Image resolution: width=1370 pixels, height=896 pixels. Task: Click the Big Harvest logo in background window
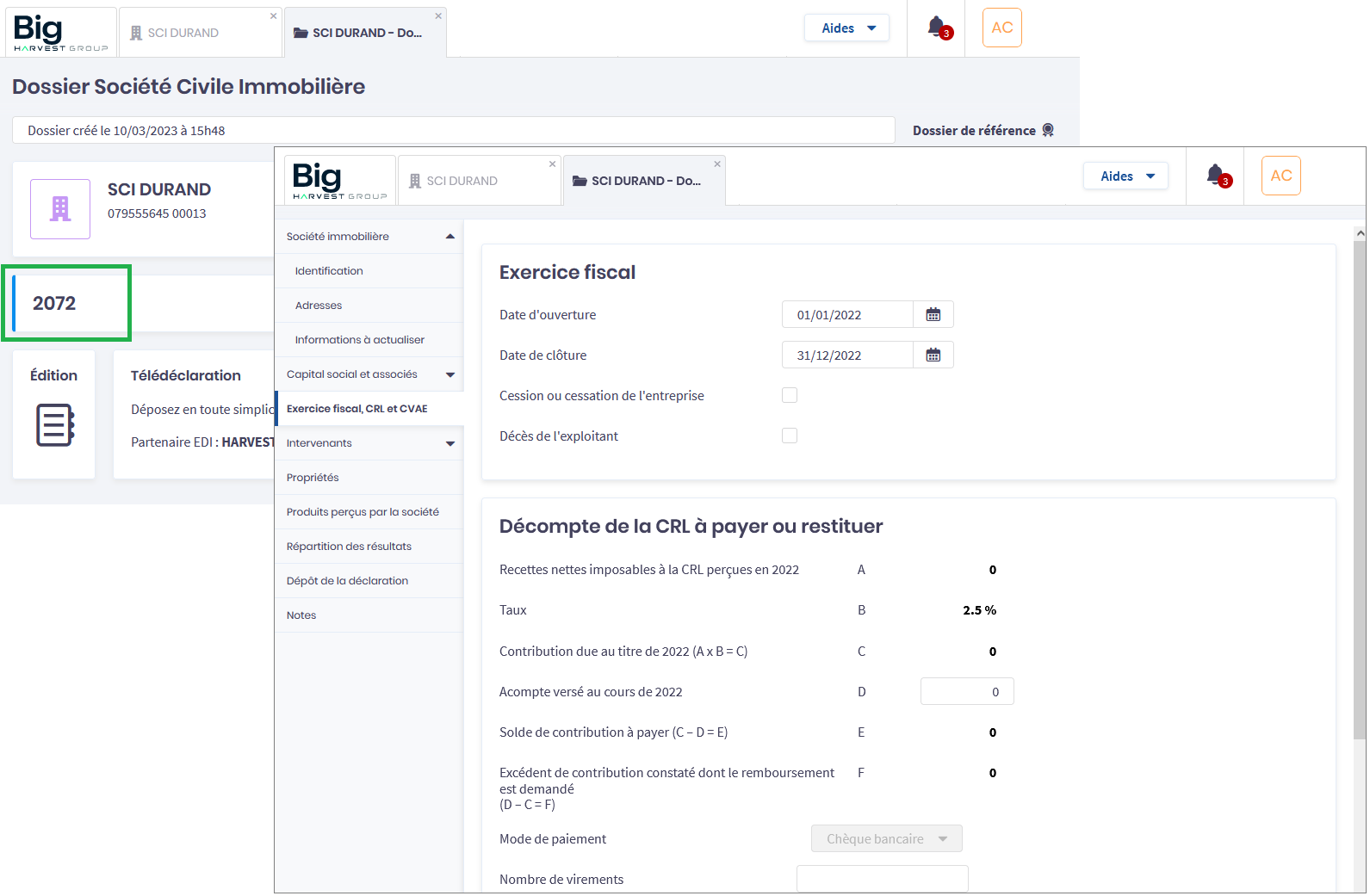coord(60,33)
